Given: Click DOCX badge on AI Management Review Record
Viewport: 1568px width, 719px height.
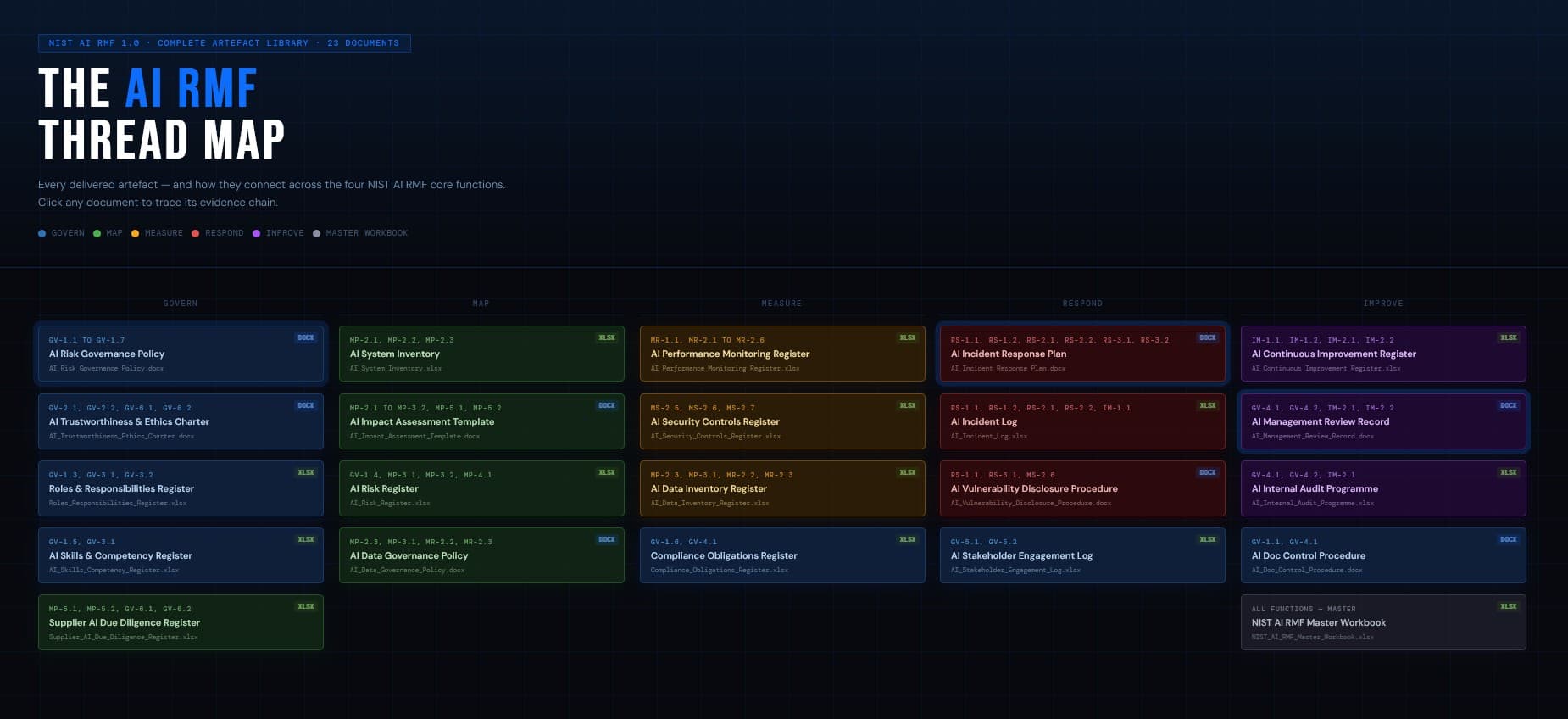Looking at the screenshot, I should coord(1509,405).
